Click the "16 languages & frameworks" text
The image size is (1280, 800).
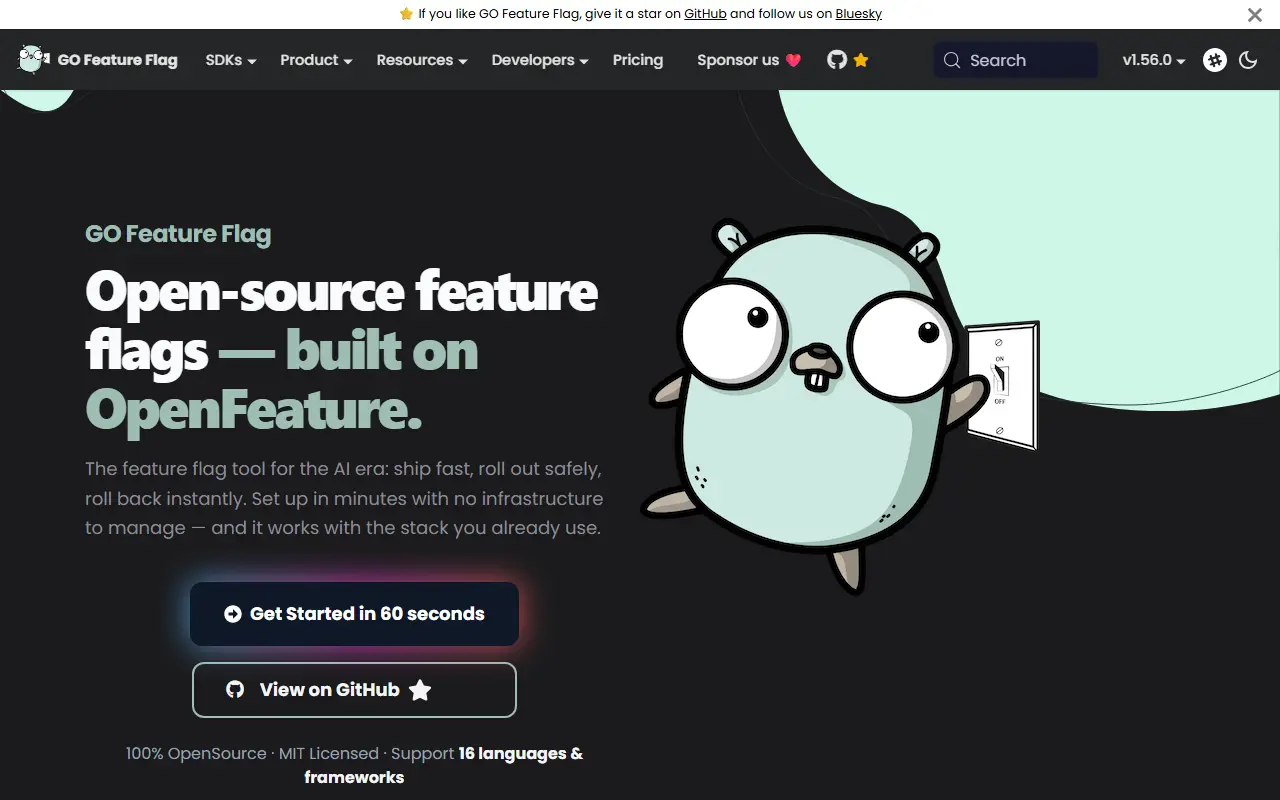[444, 765]
